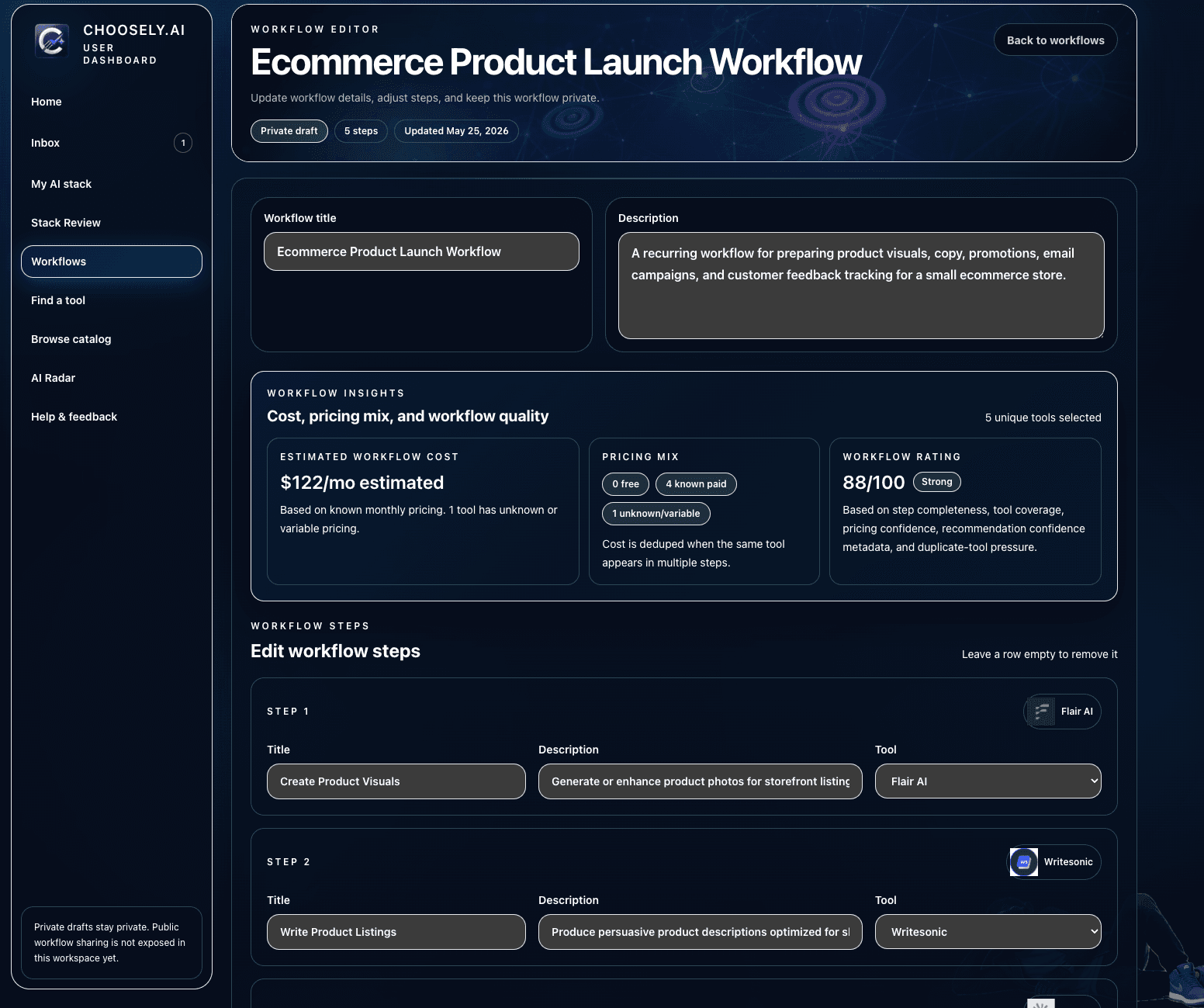Viewport: 1204px width, 1008px height.
Task: Click the 0 free pricing chip
Action: coord(625,484)
